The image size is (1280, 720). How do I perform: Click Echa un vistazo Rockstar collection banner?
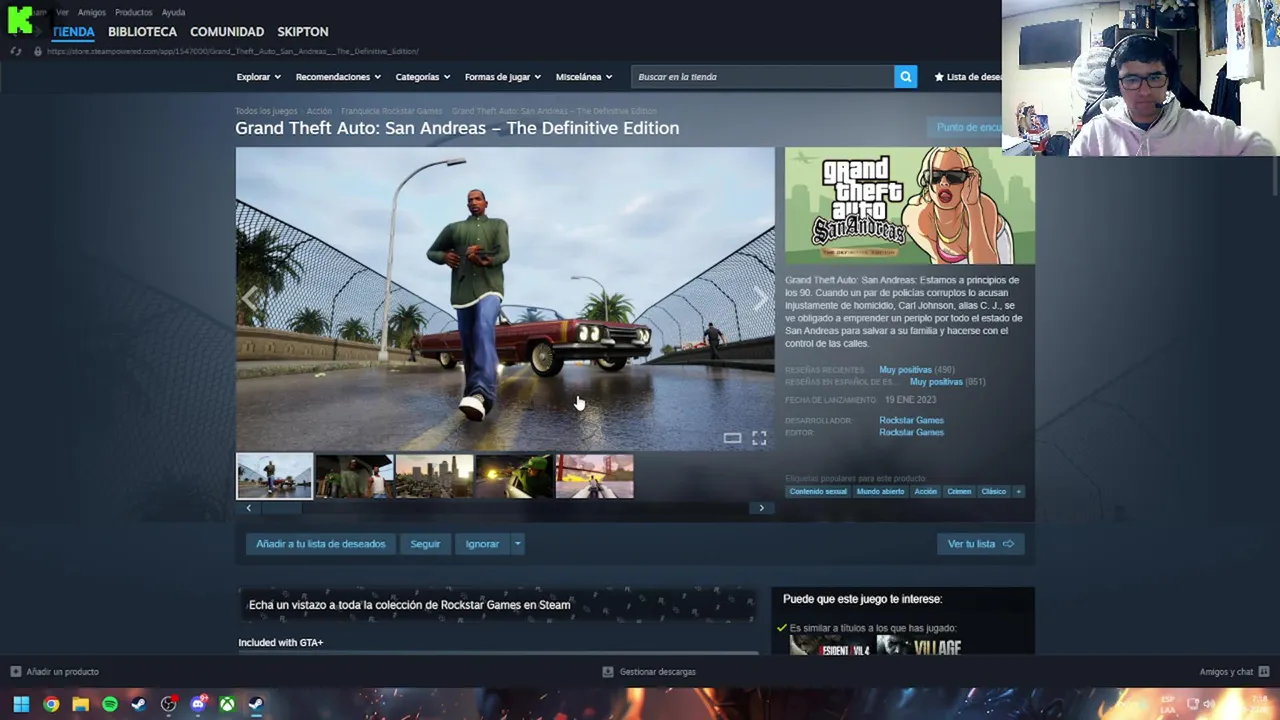pyautogui.click(x=497, y=605)
